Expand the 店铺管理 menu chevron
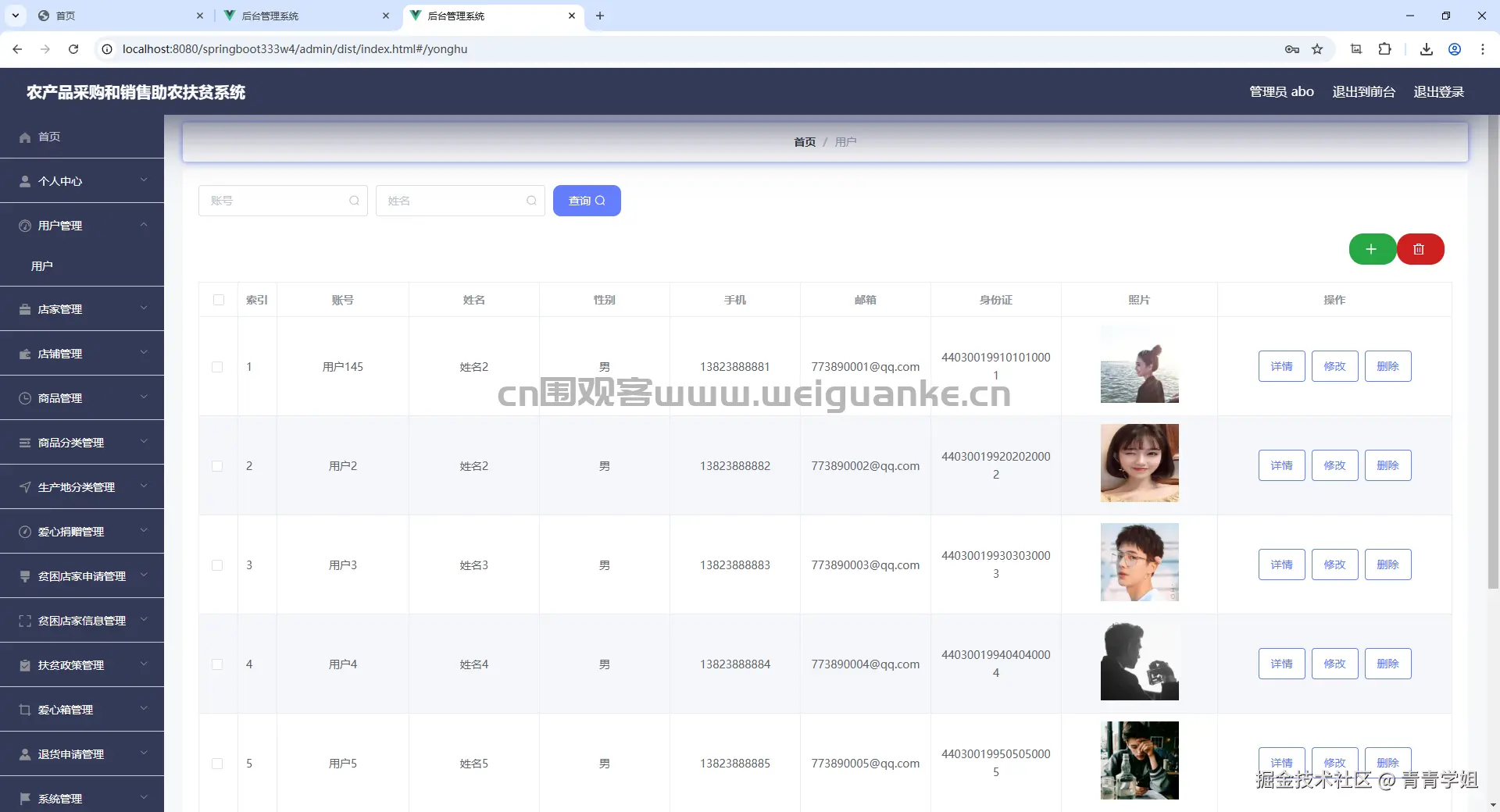Viewport: 1500px width, 812px height. [144, 353]
